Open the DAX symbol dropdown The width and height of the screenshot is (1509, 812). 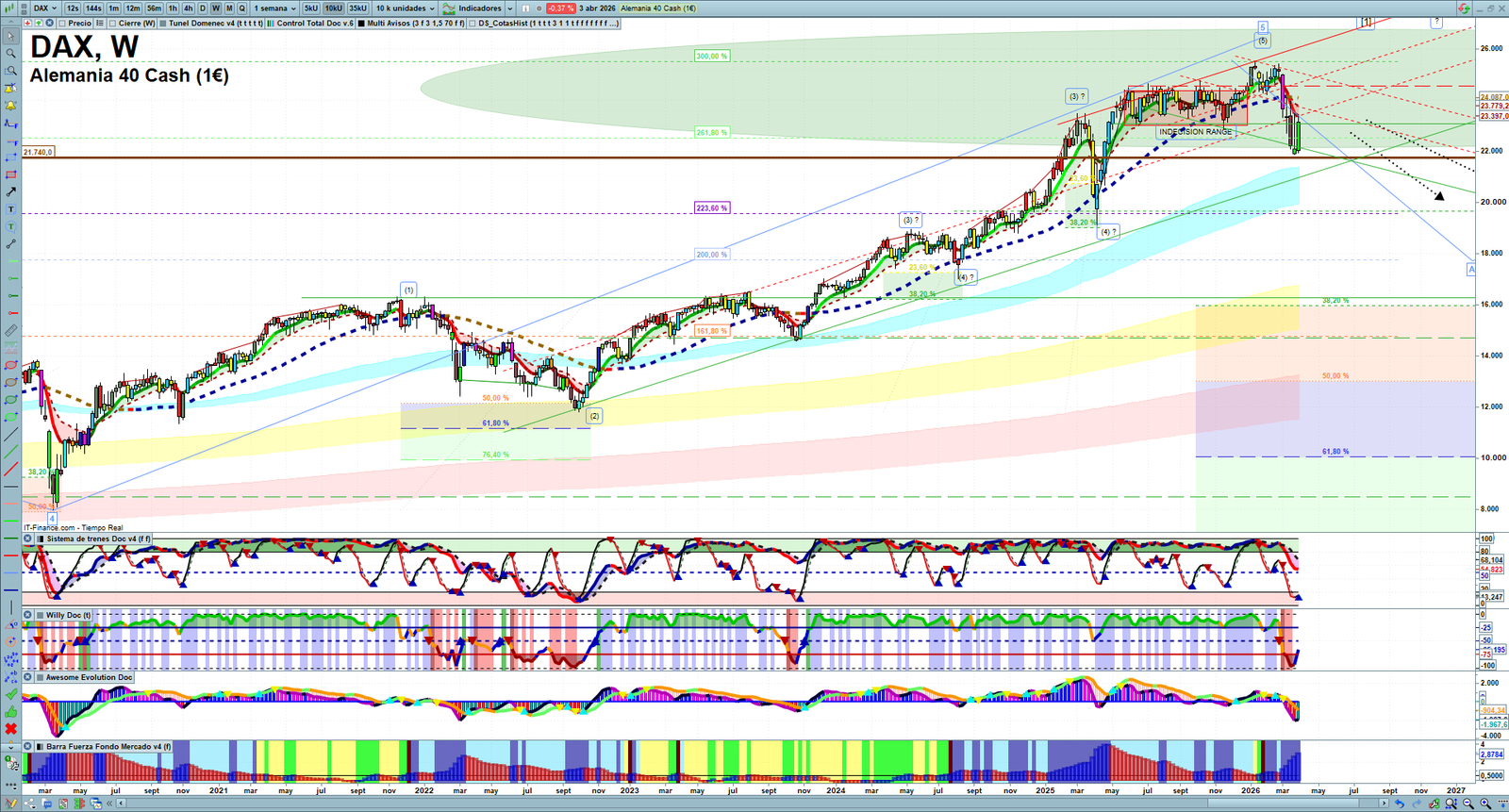coord(44,8)
